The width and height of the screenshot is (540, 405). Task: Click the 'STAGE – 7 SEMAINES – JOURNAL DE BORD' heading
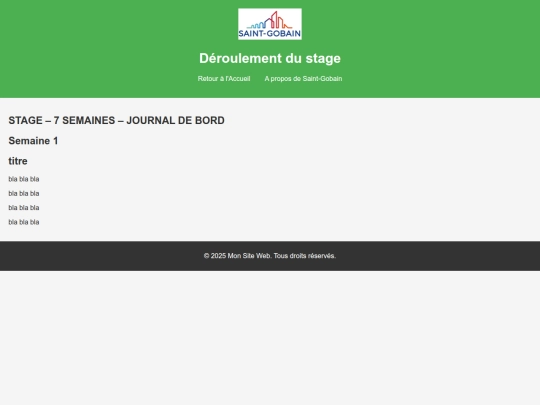coord(116,120)
